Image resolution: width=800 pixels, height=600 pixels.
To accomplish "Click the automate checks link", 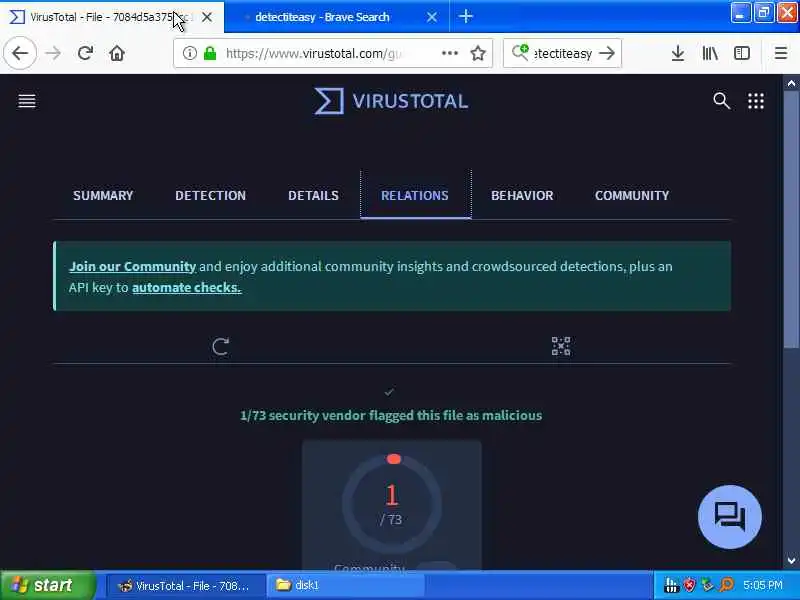I will (x=186, y=288).
